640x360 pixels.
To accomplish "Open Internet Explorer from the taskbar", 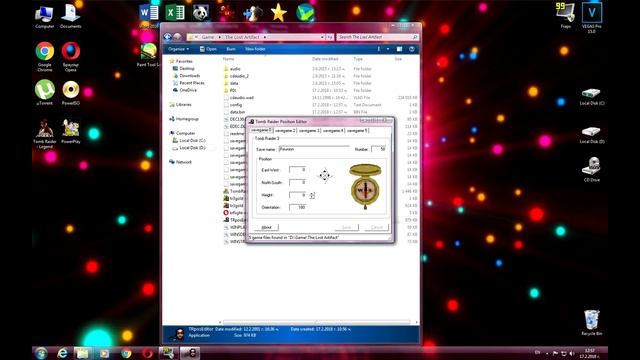I will pos(62,353).
